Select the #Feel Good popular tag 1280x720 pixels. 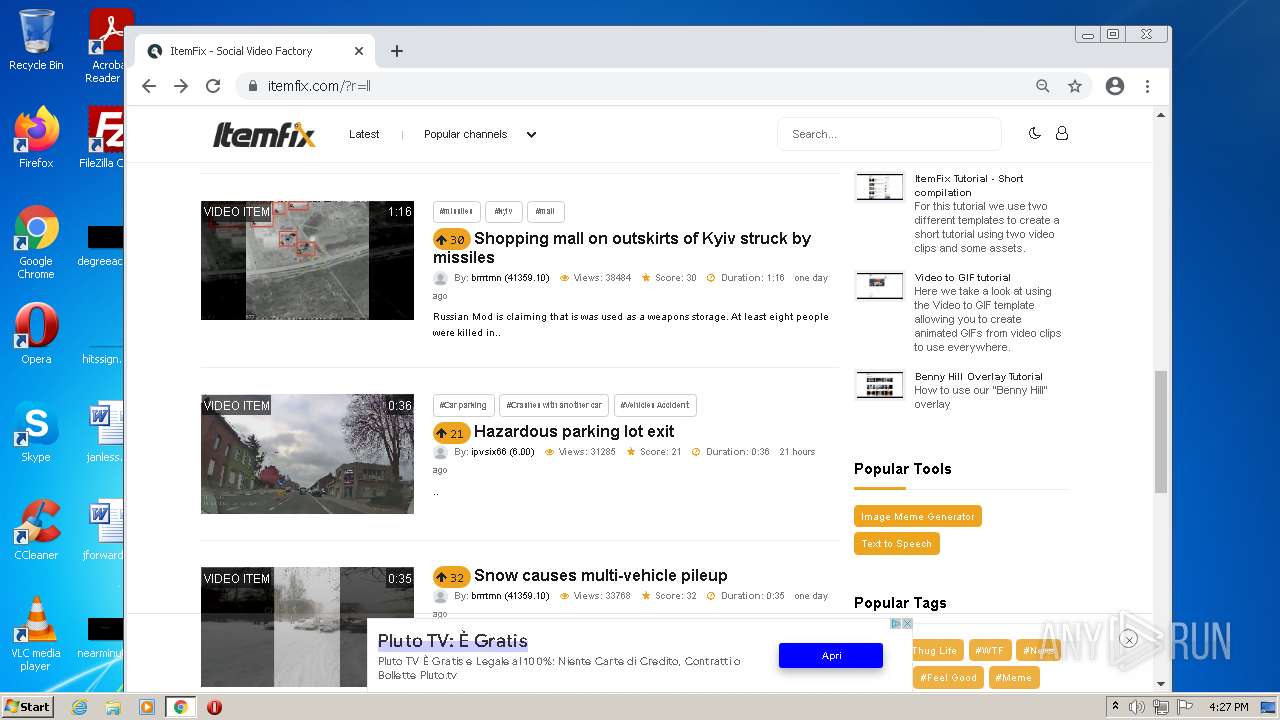[x=949, y=677]
